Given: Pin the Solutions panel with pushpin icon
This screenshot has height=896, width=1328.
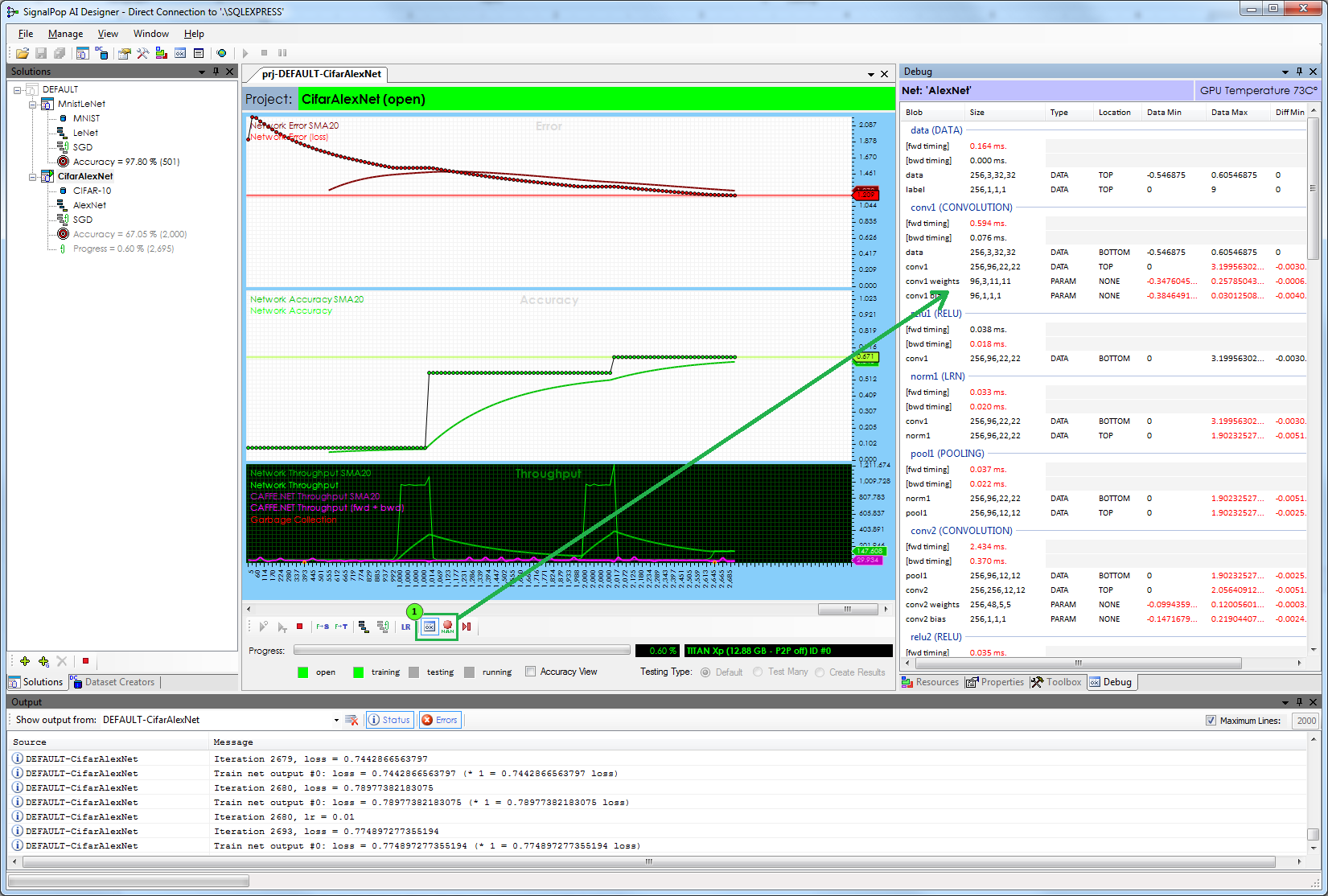Looking at the screenshot, I should tap(216, 72).
